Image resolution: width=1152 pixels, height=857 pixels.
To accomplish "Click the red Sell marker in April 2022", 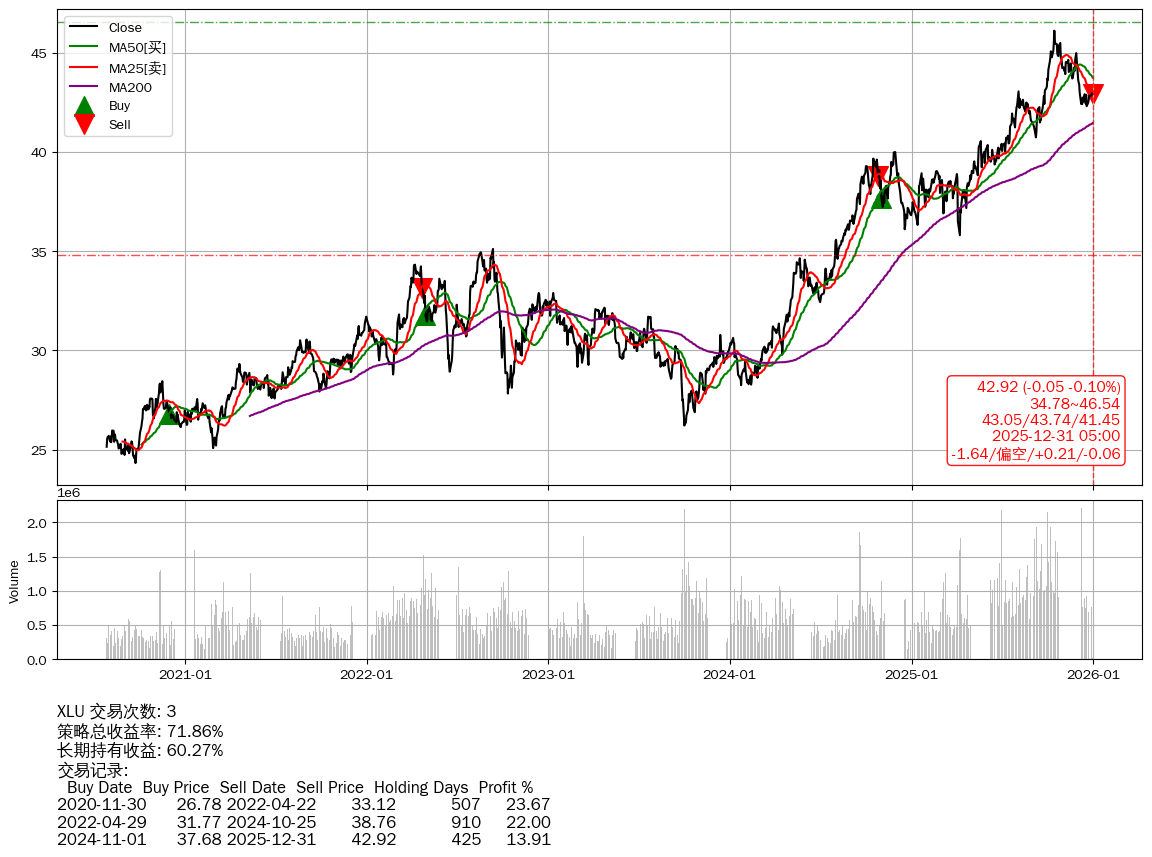I will click(x=422, y=288).
